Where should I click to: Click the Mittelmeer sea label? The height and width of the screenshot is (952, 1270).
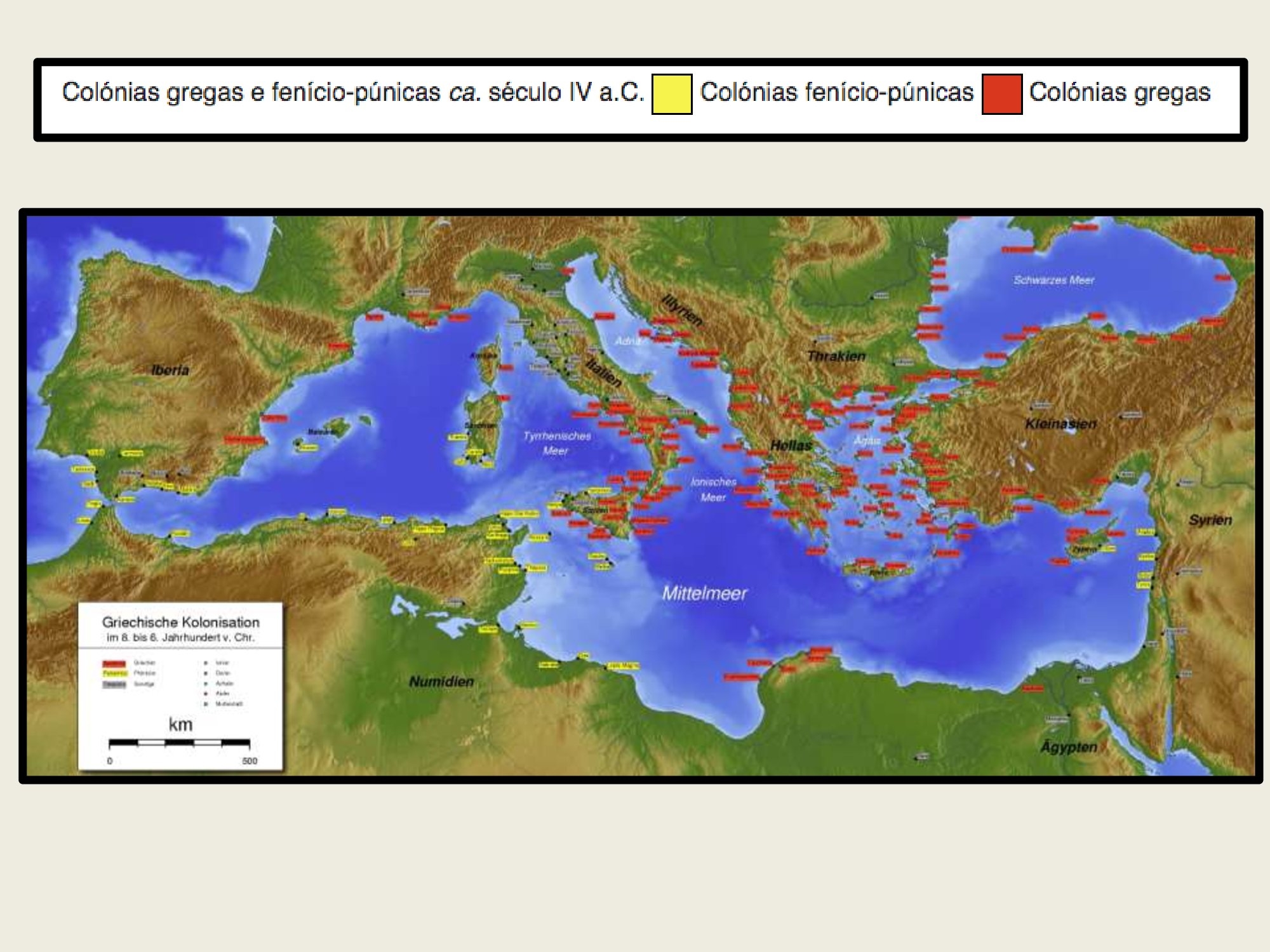pos(704,593)
